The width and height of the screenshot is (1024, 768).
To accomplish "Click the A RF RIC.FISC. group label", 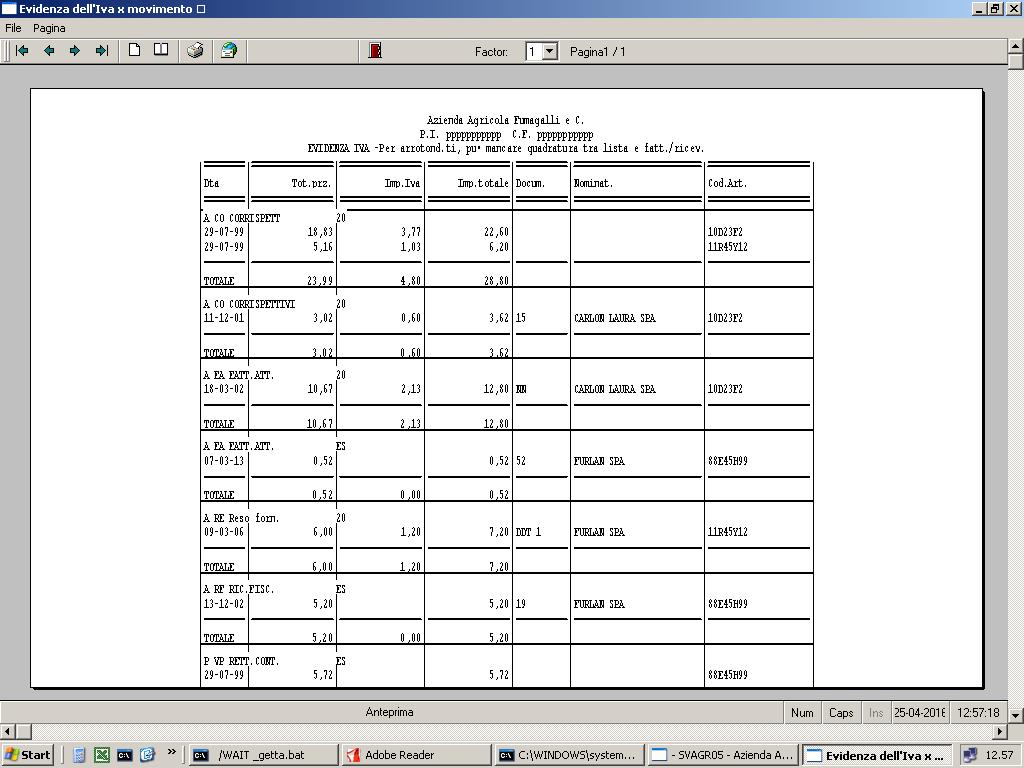I will (239, 590).
